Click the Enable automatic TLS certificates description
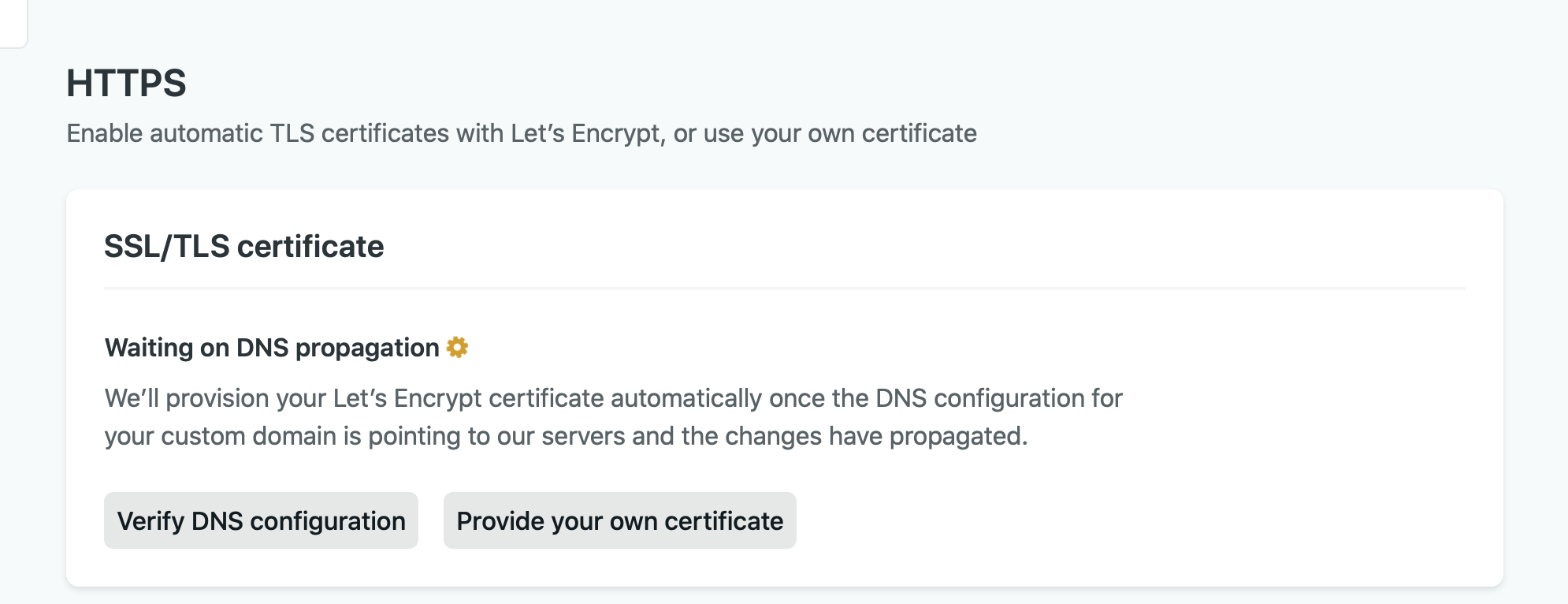 pos(522,133)
